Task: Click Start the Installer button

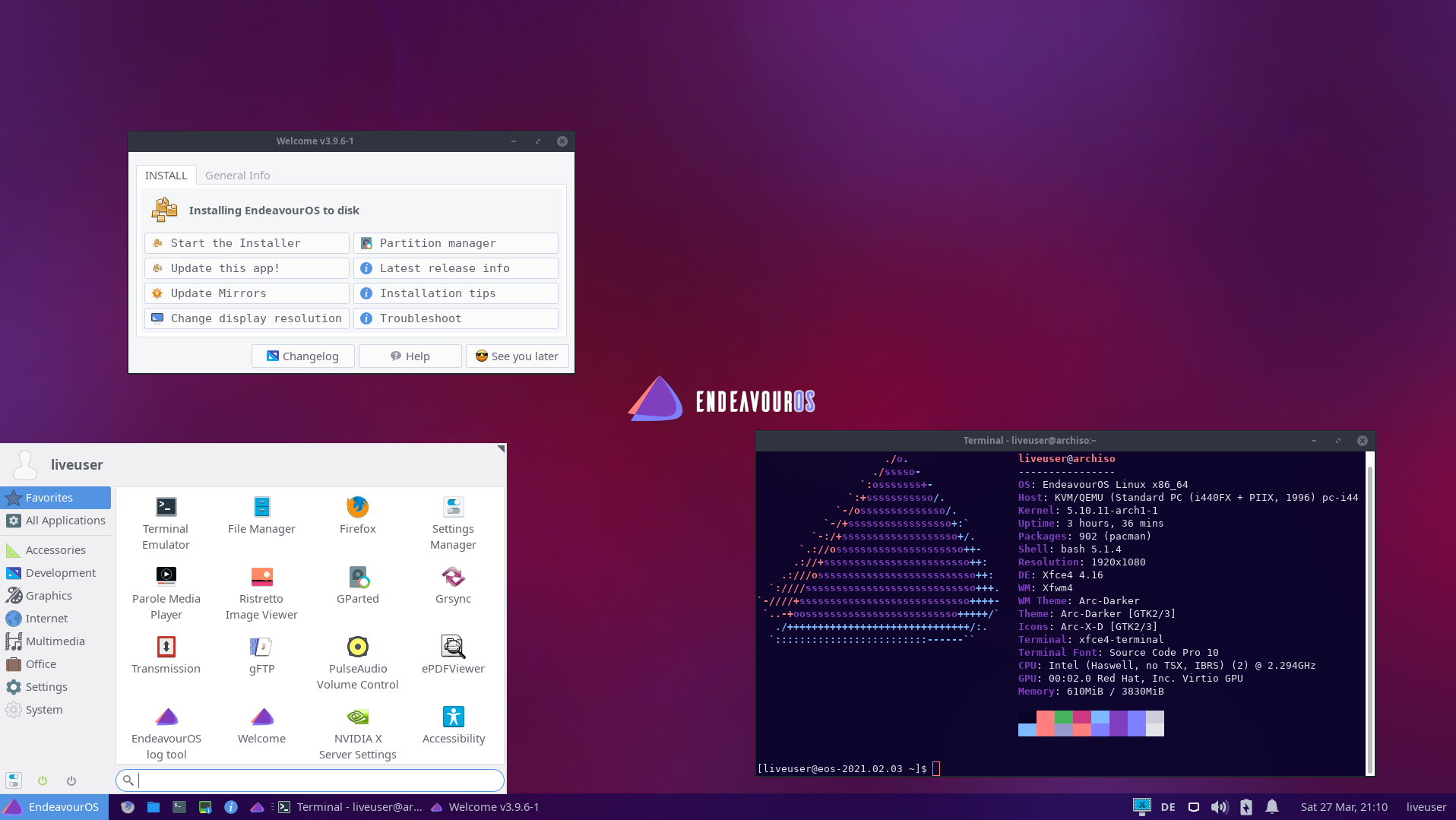Action: [247, 243]
